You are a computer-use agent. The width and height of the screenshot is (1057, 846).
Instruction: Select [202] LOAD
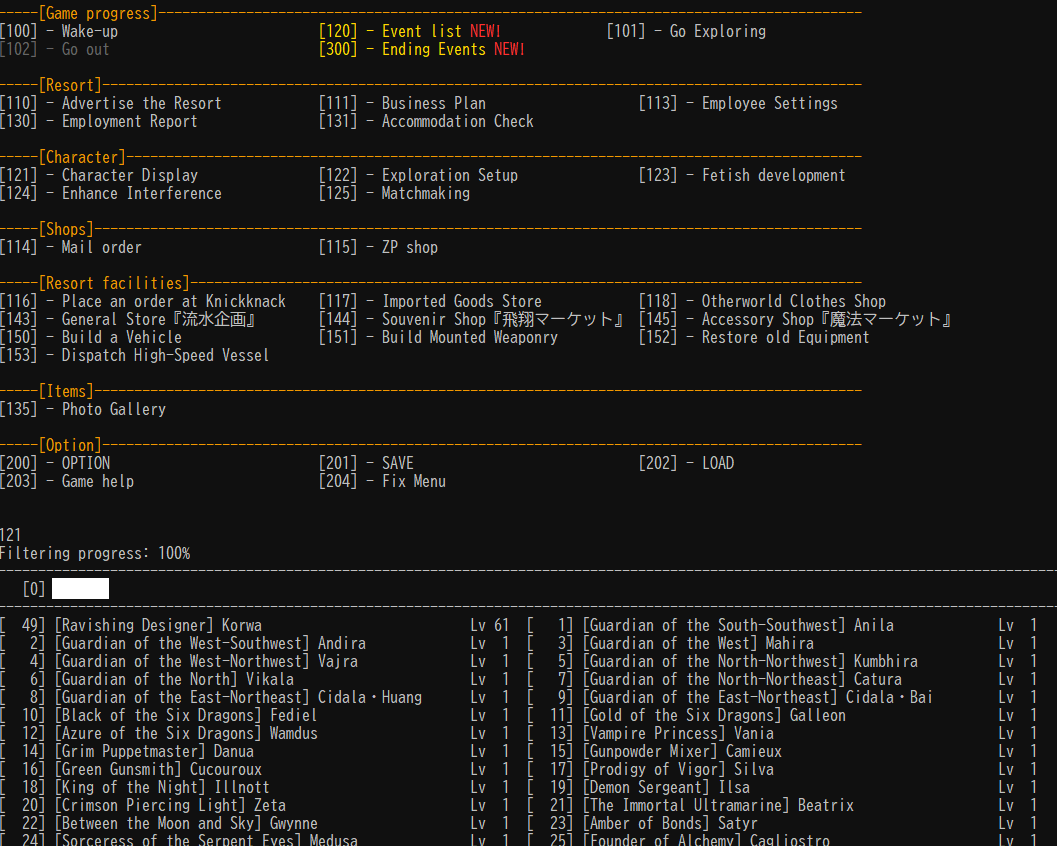coord(686,463)
